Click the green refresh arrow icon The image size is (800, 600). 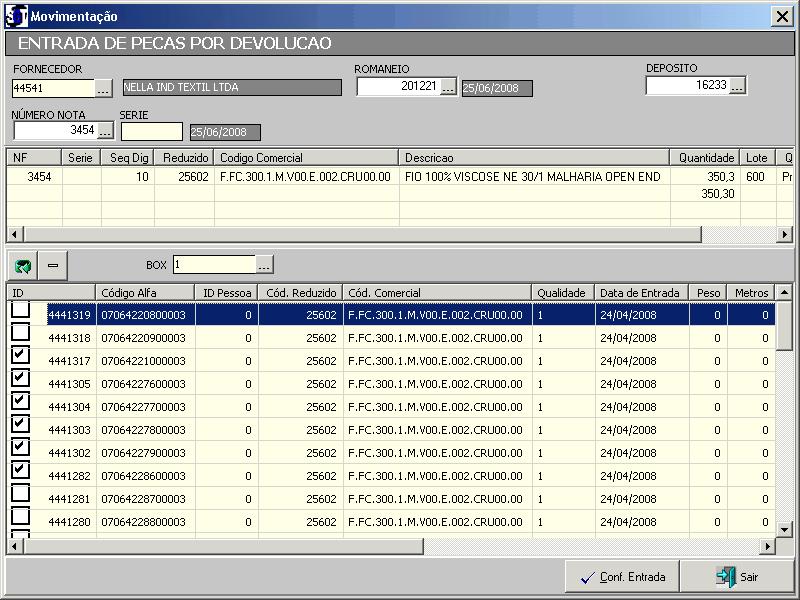coord(23,265)
